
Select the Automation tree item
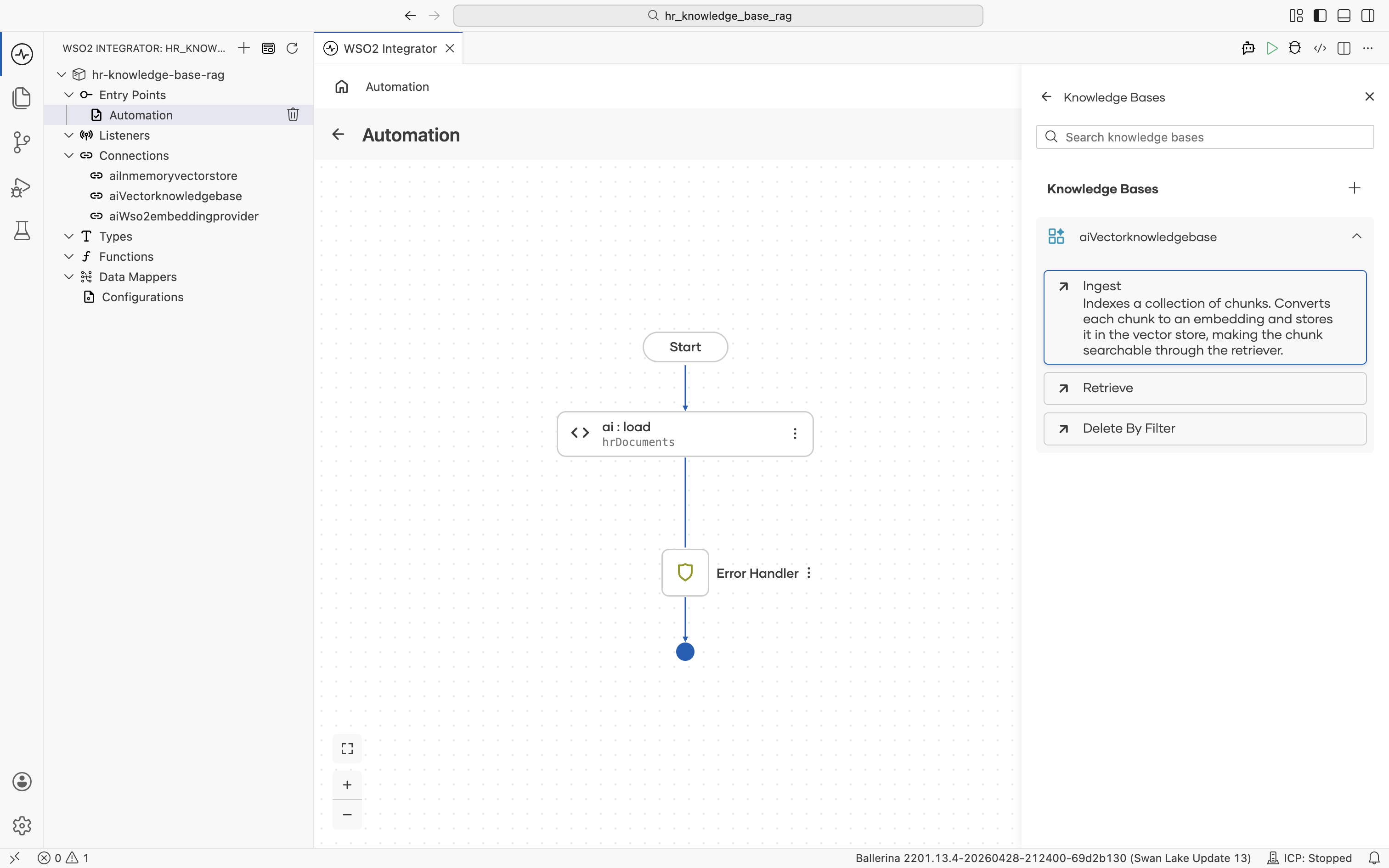[179, 115]
